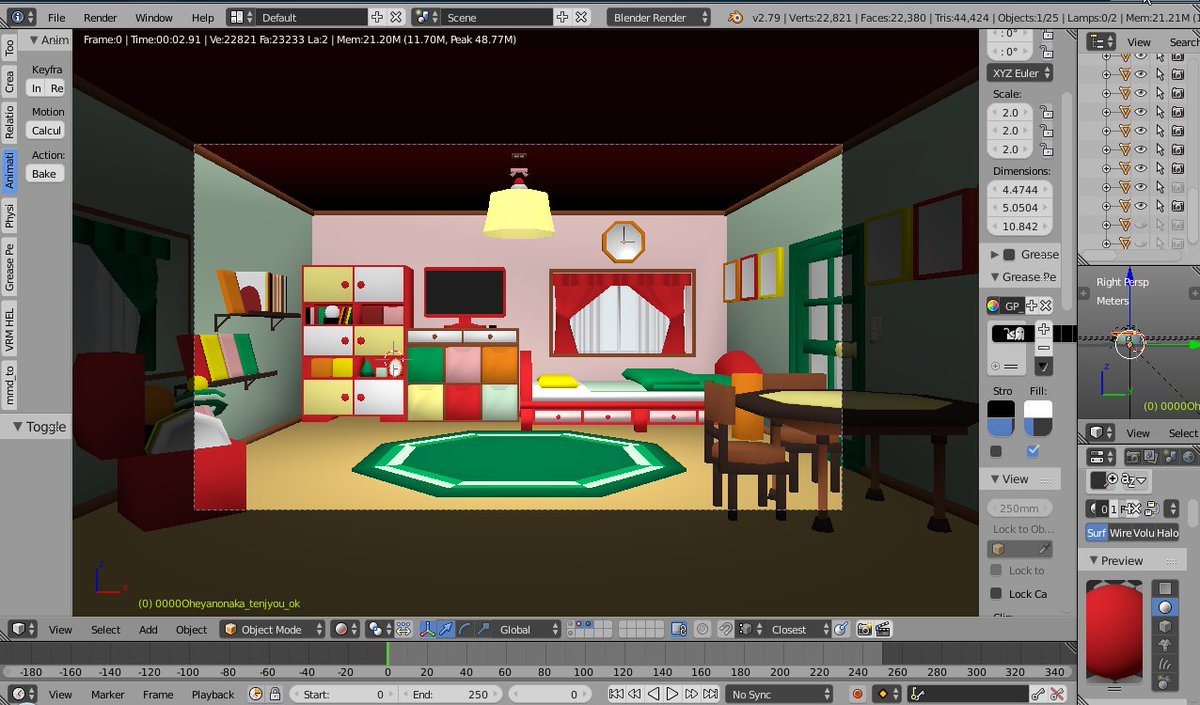Jump to the start frame

616,694
